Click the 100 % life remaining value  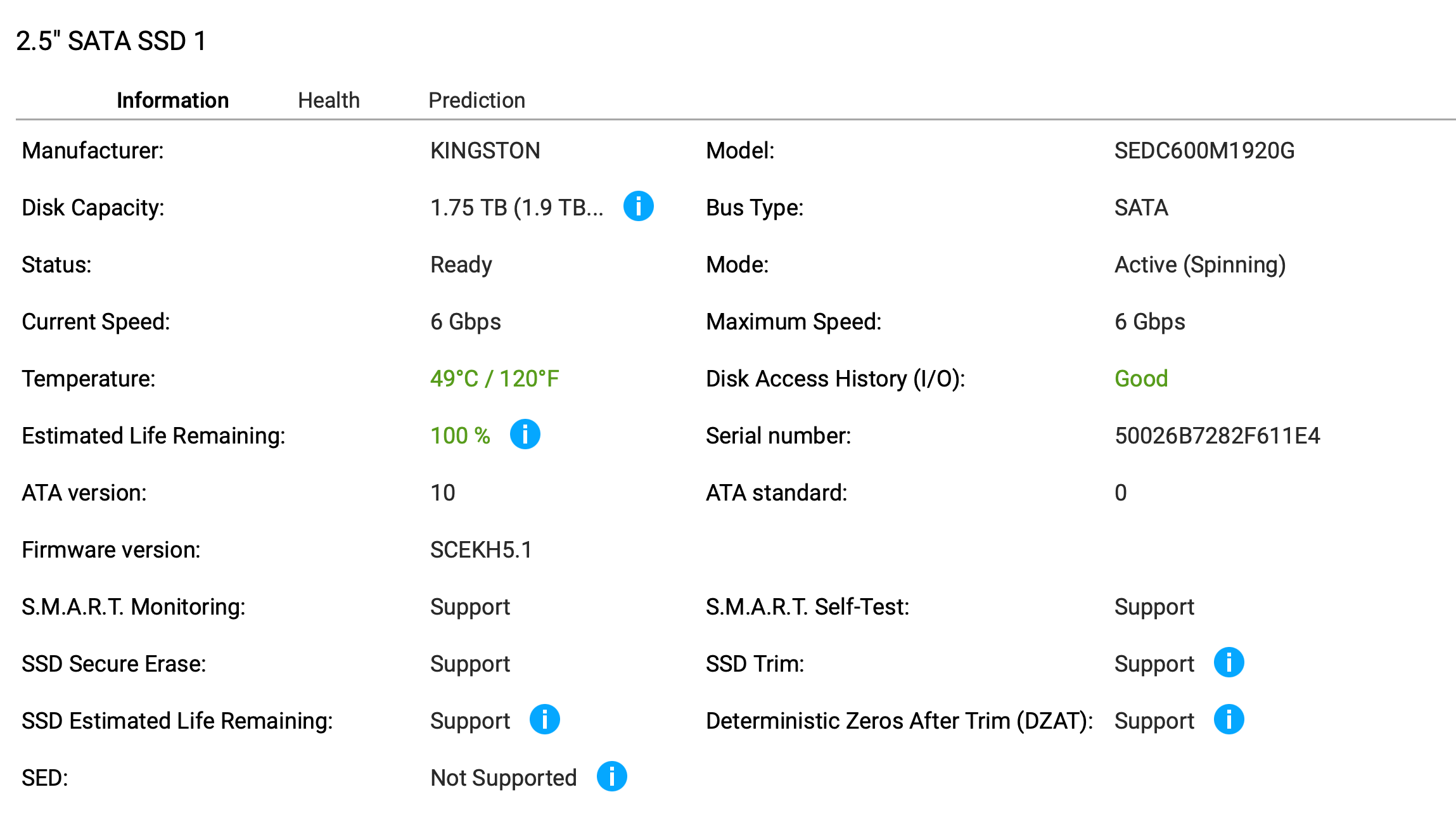(460, 436)
